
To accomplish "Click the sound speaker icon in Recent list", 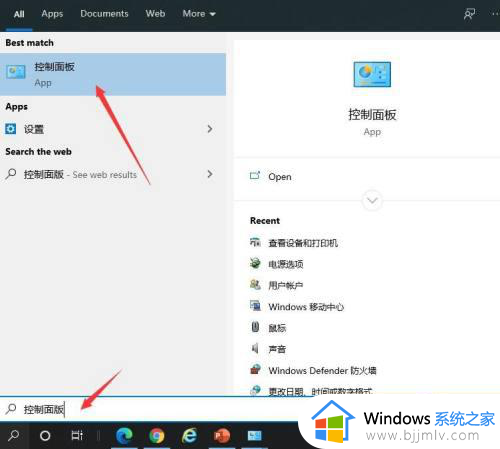I will pos(255,348).
